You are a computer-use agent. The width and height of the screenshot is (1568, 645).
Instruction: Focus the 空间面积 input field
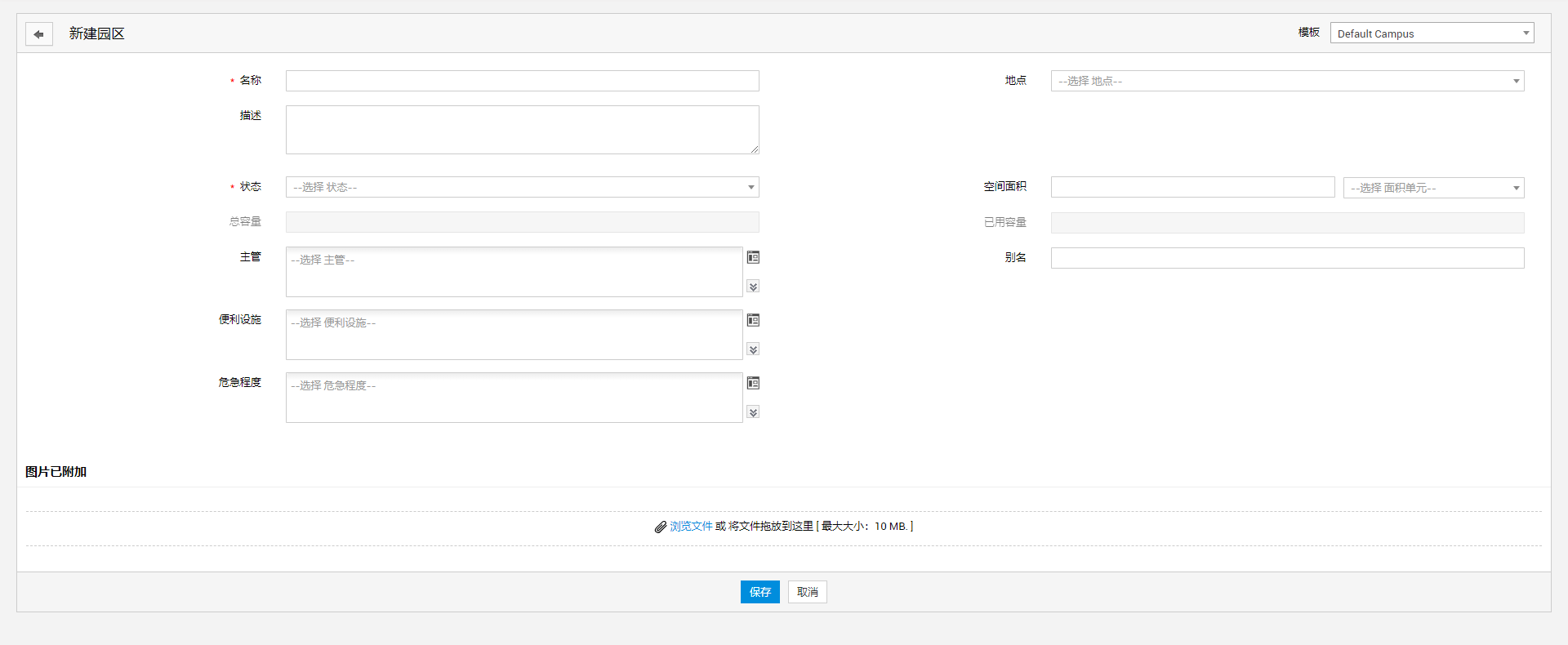coord(1192,187)
